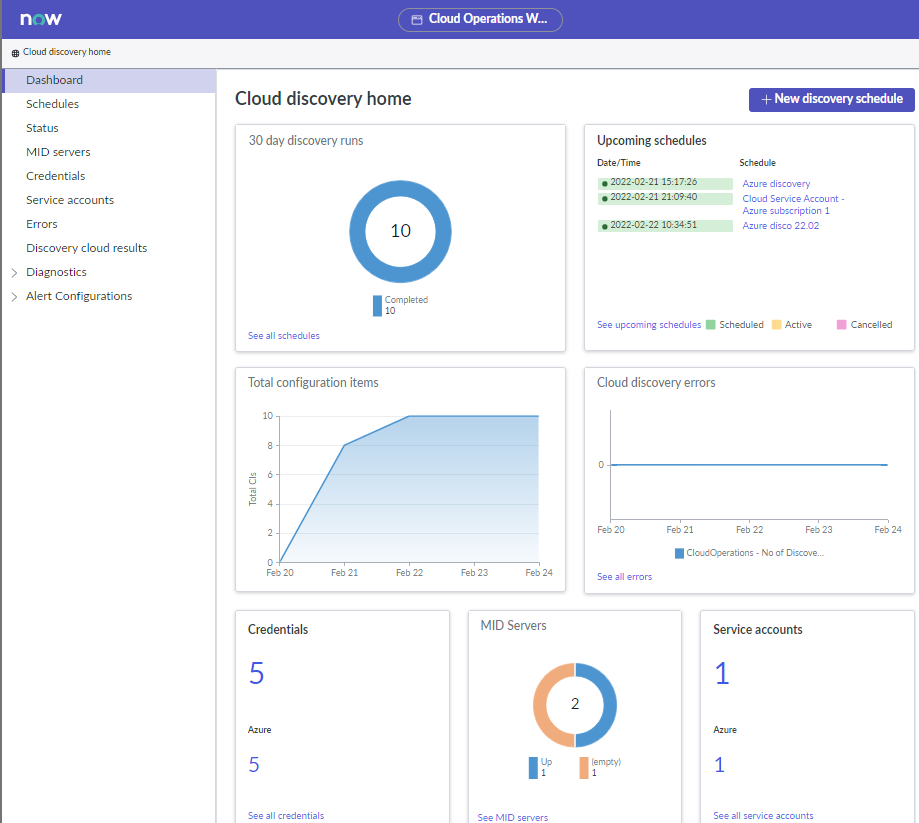Click the Azure credentials count 5
The width and height of the screenshot is (919, 823).
click(x=254, y=764)
